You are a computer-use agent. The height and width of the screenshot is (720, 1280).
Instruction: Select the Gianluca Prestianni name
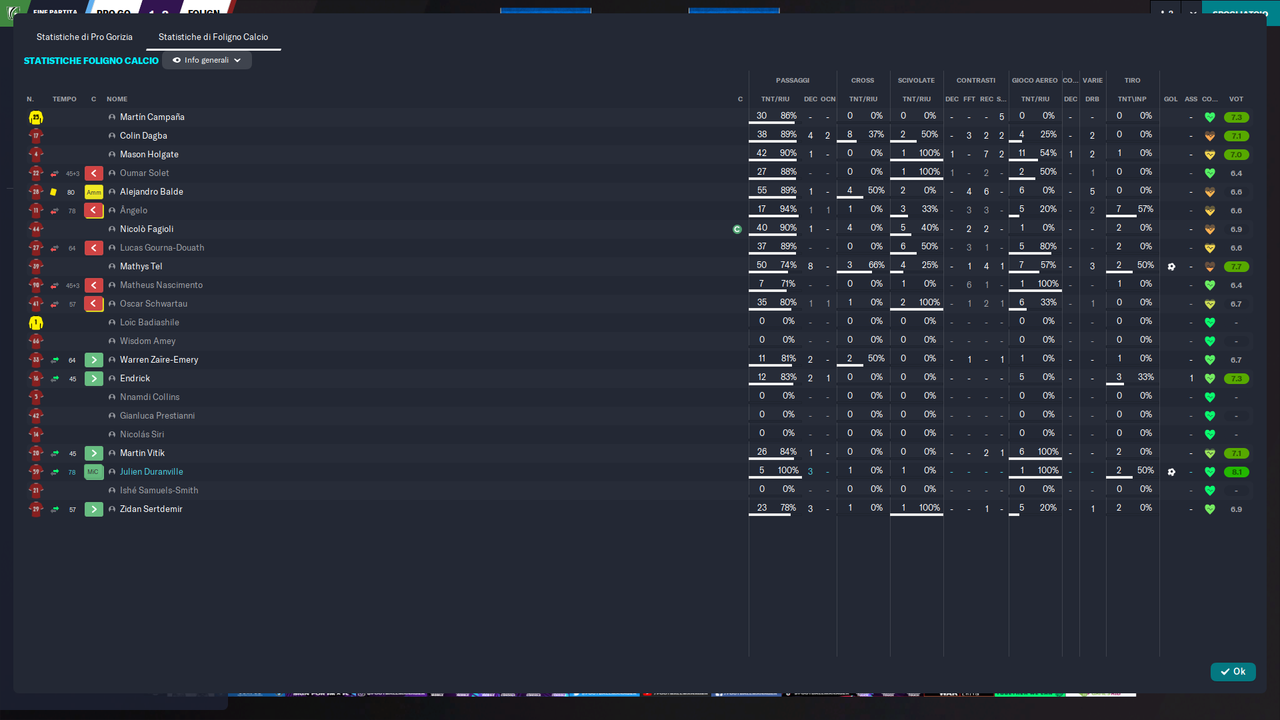point(157,416)
